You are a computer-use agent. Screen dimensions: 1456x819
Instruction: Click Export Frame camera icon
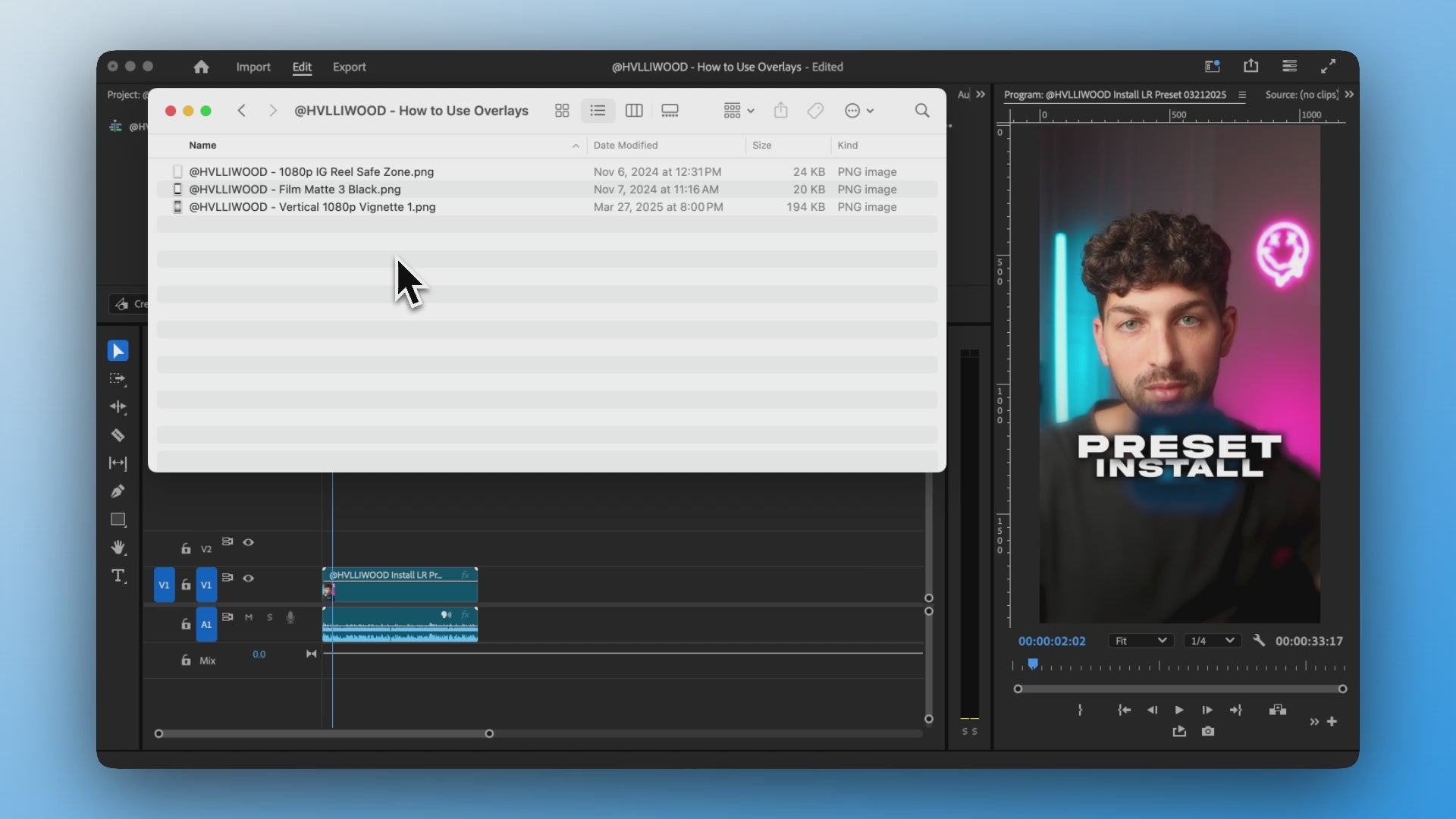pos(1208,731)
